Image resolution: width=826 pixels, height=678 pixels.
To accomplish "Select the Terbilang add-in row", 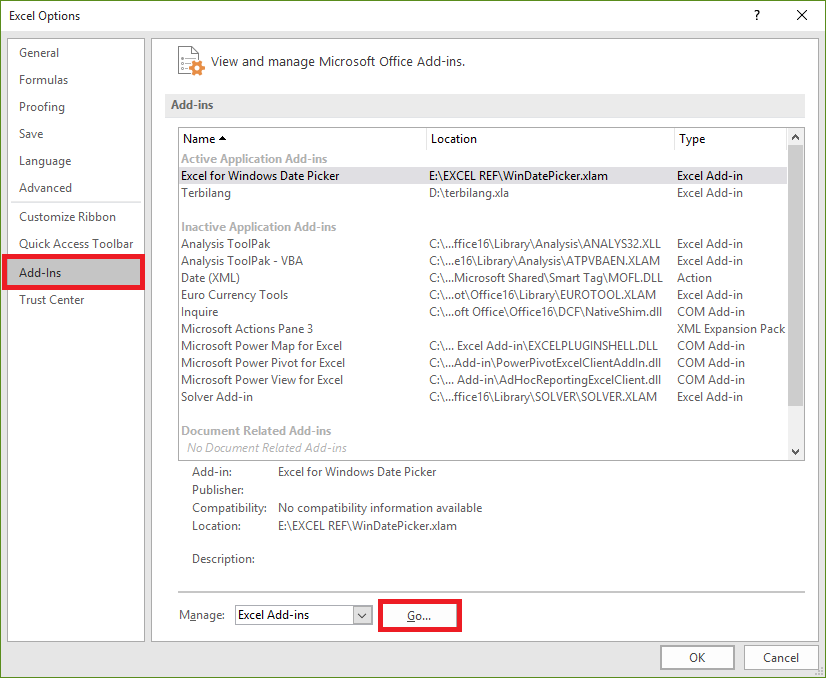I will point(483,193).
